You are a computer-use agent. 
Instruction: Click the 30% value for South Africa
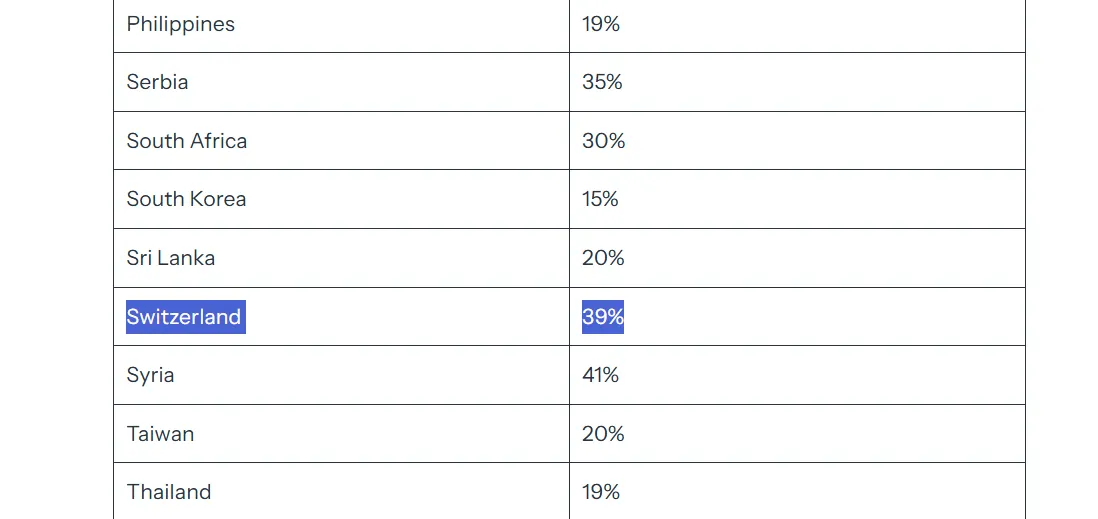tap(603, 141)
